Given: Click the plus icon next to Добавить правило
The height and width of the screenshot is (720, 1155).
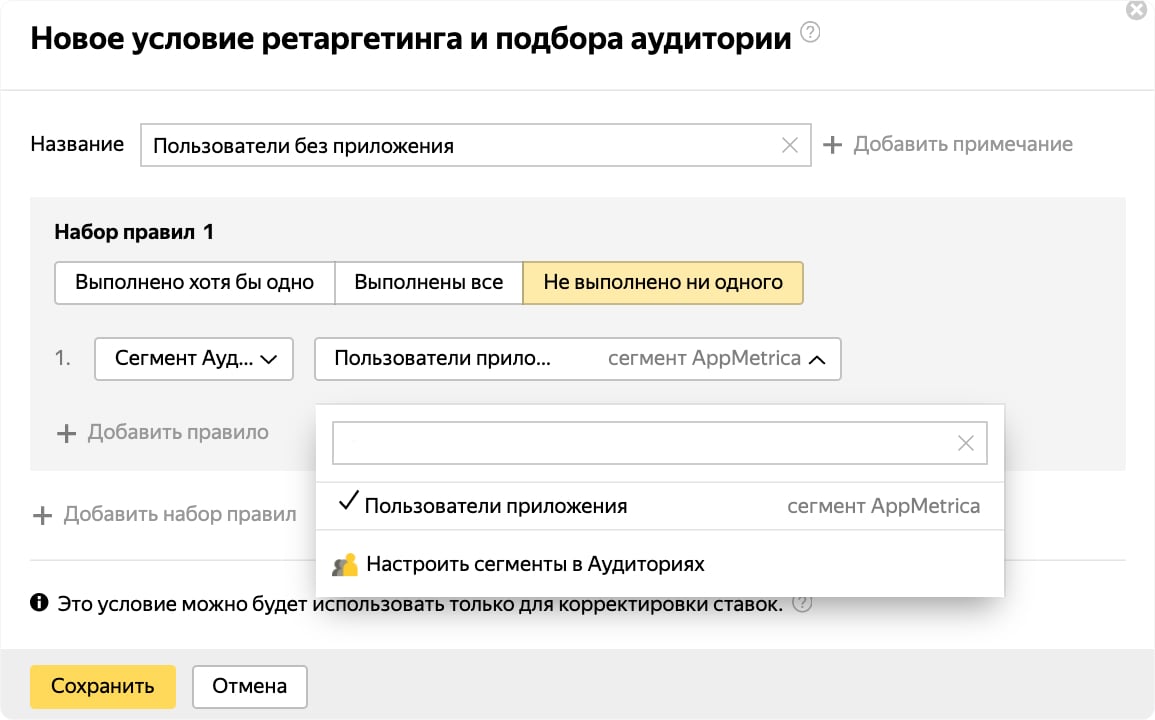Looking at the screenshot, I should (x=66, y=432).
